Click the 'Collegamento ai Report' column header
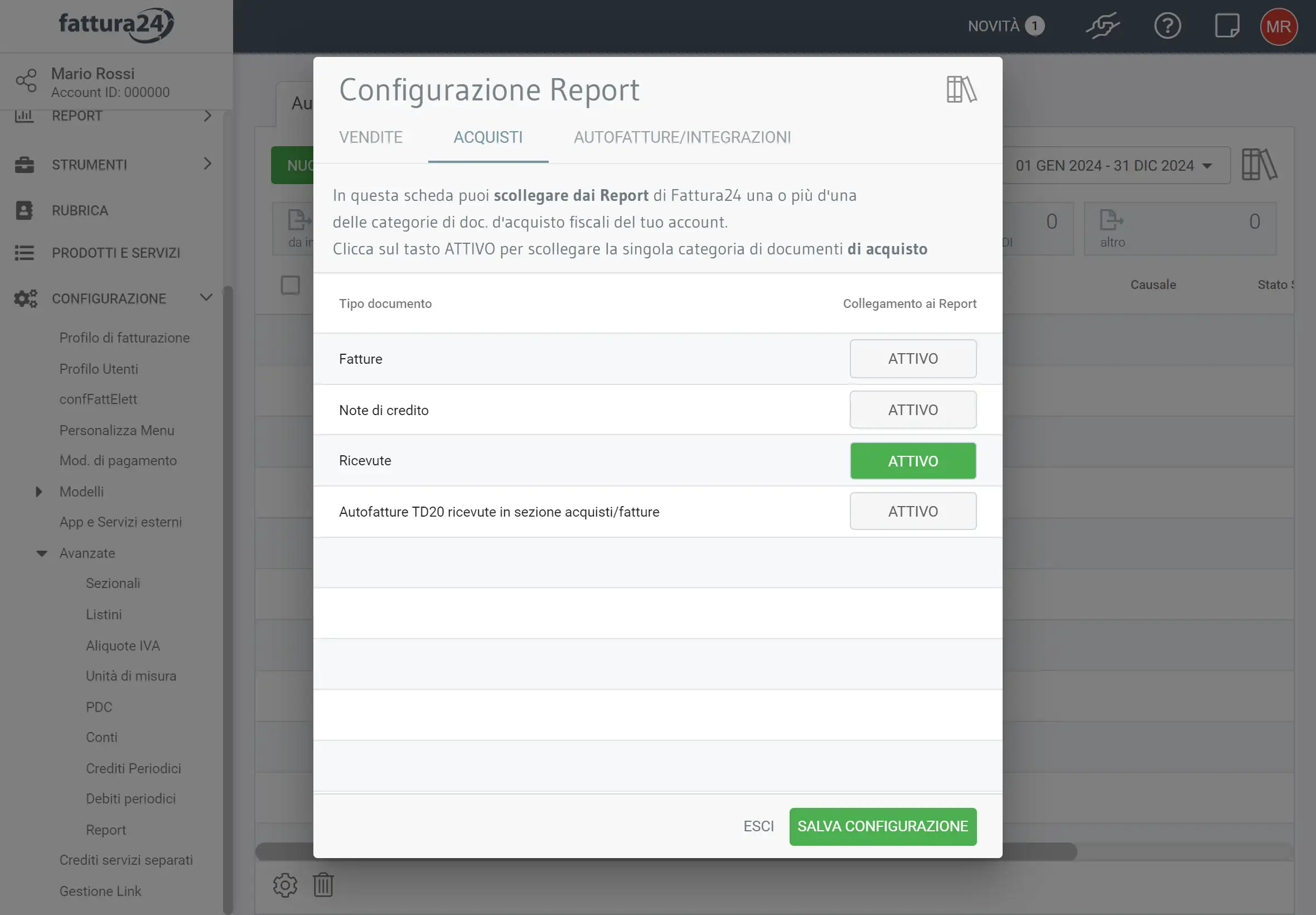1316x915 pixels. (x=909, y=304)
